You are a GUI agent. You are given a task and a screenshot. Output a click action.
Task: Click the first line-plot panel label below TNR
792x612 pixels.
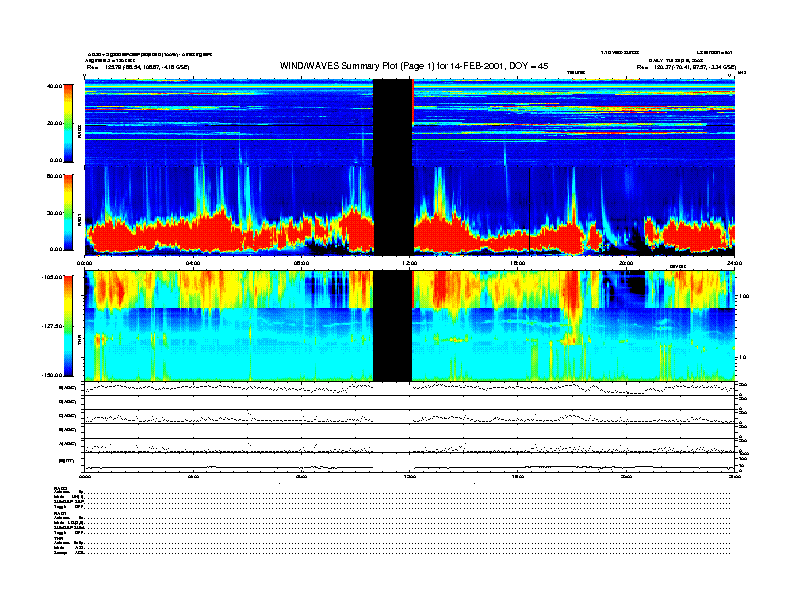coord(68,388)
